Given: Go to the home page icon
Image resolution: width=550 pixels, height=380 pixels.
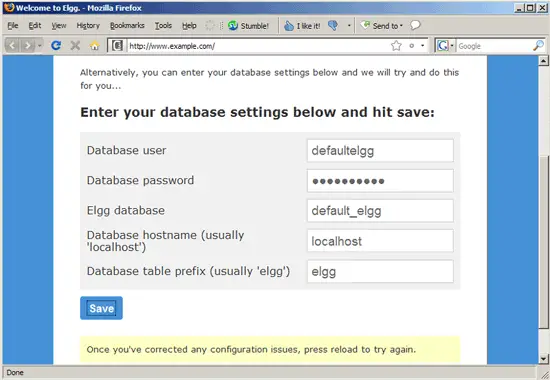Looking at the screenshot, I should tap(94, 46).
